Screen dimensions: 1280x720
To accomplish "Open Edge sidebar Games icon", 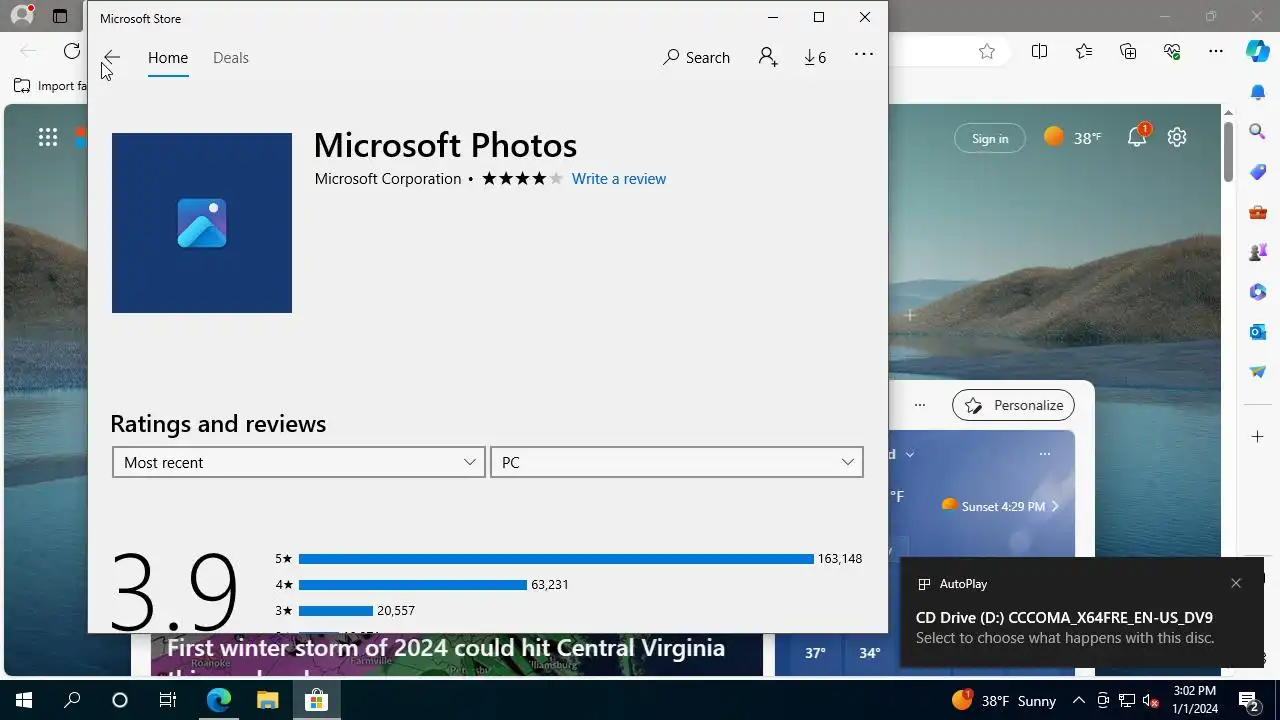I will pos(1258,252).
